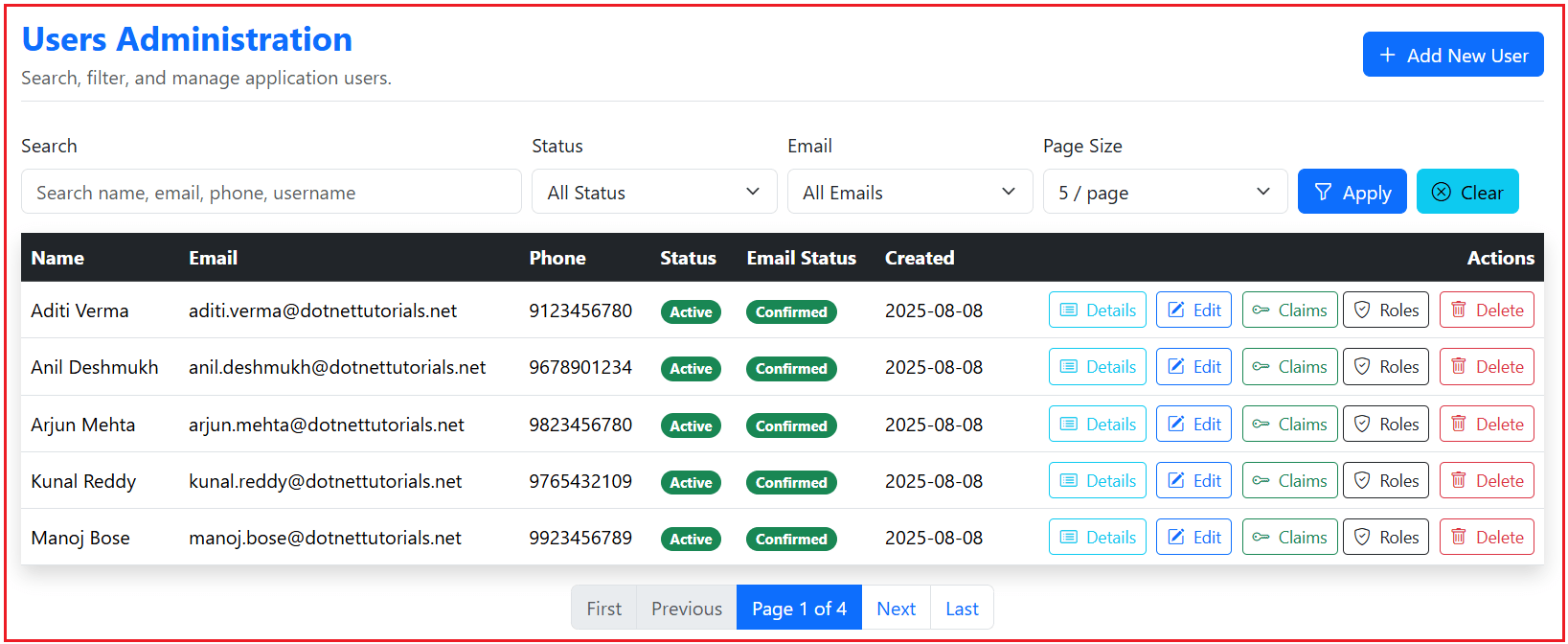This screenshot has width=1568, height=644.
Task: Manage Roles for Anil Deshmukh
Action: (1386, 366)
